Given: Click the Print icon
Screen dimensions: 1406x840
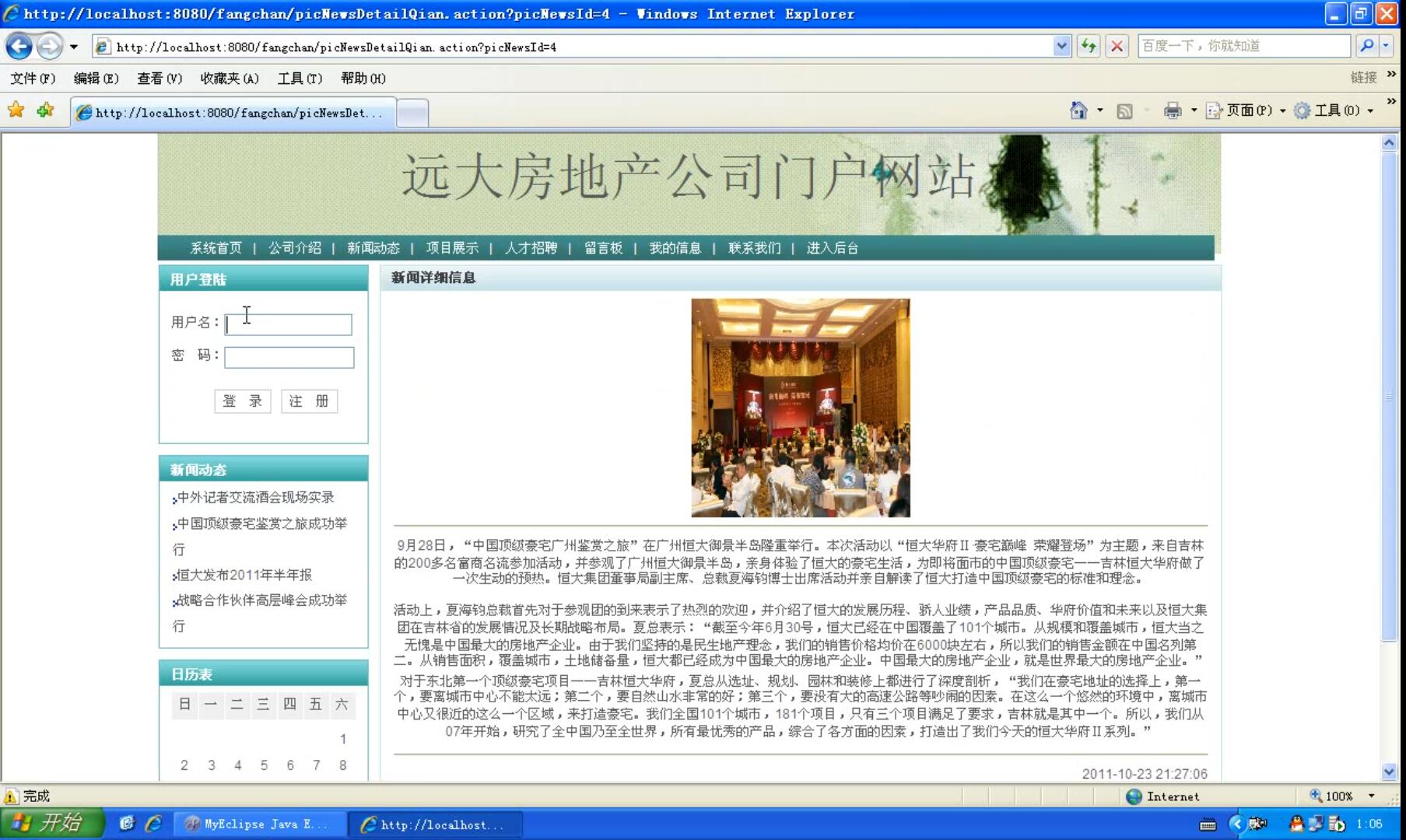Looking at the screenshot, I should coord(1173,110).
